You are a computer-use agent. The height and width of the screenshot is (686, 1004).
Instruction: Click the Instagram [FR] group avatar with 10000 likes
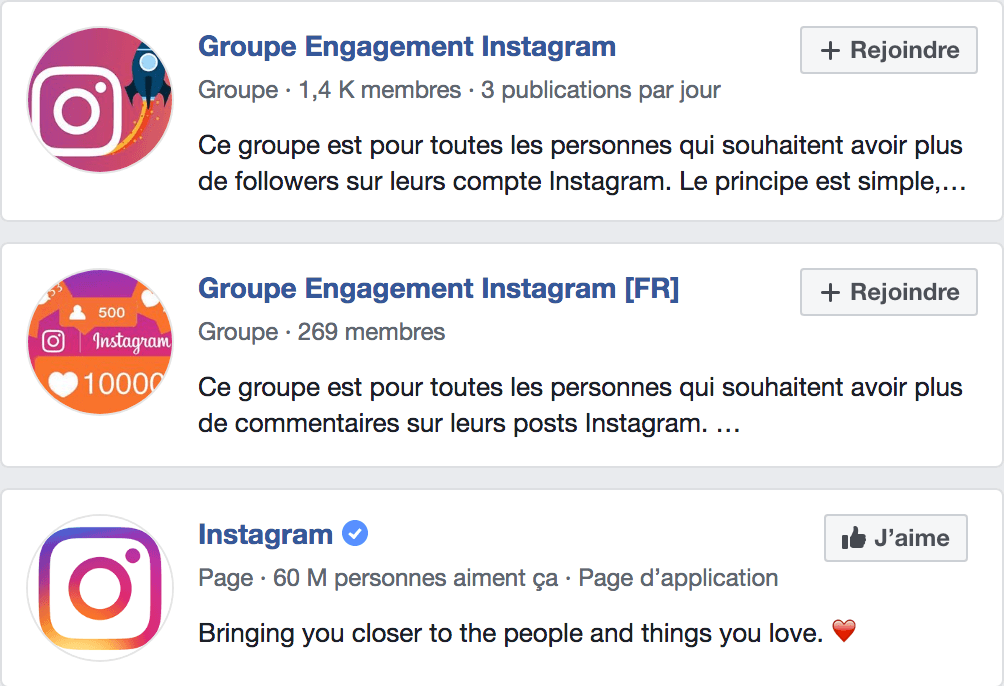coord(100,341)
